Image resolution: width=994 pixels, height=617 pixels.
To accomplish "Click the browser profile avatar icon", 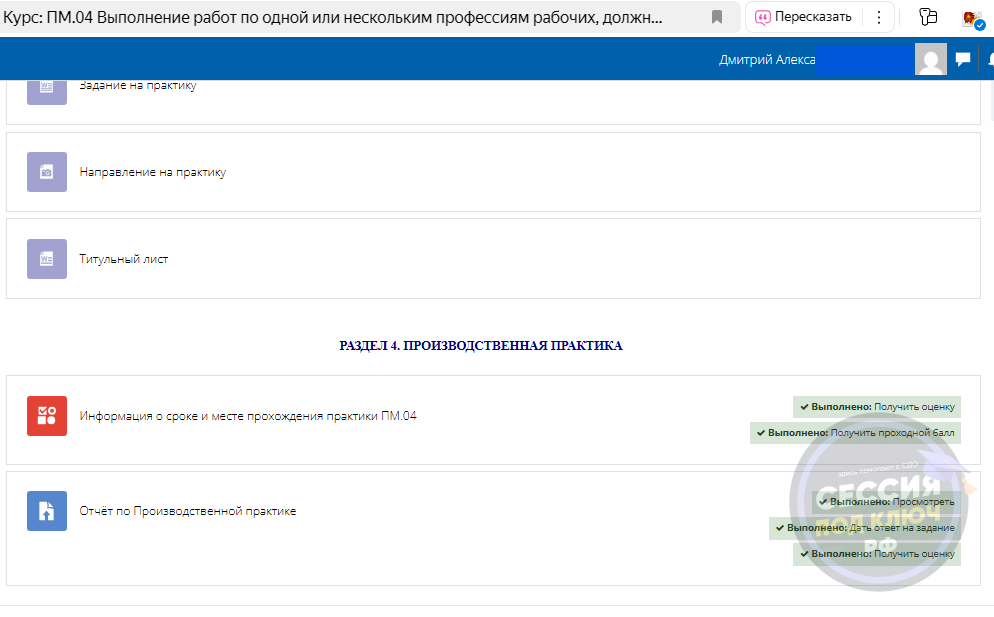I will [x=972, y=18].
